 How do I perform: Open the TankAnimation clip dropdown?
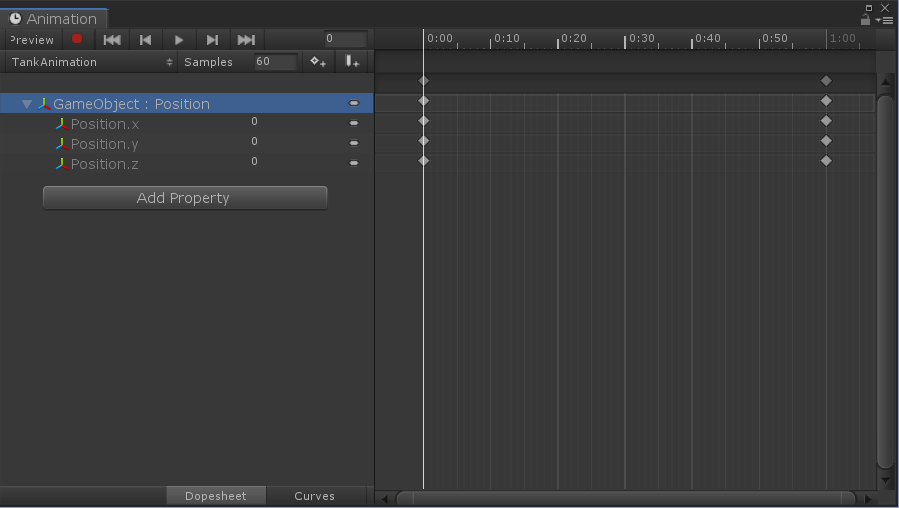point(92,62)
